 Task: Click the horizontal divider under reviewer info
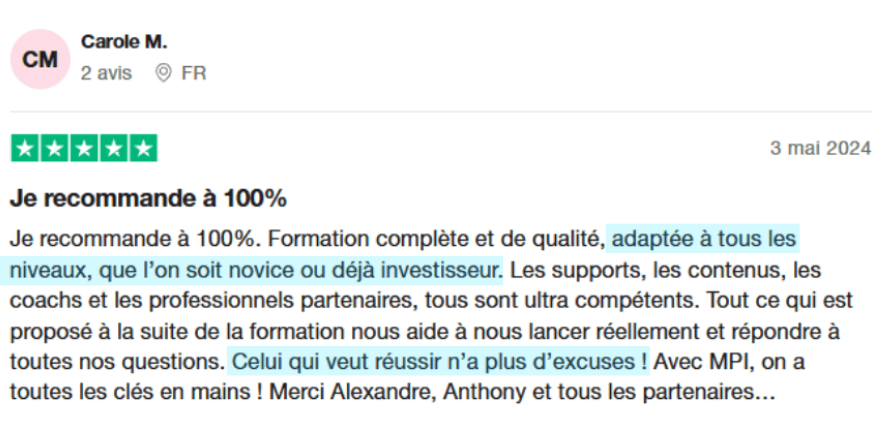[441, 111]
